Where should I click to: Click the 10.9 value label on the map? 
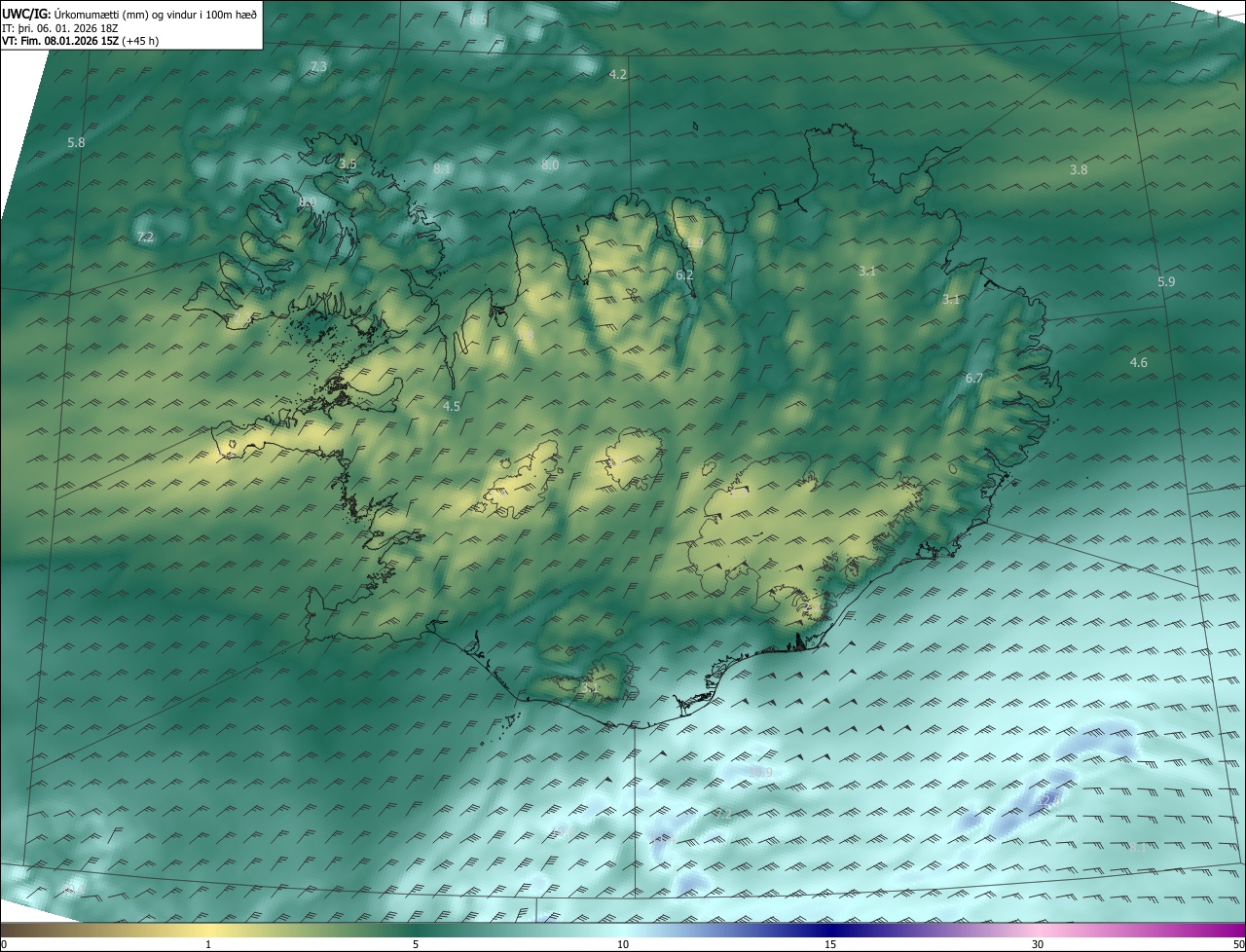pyautogui.click(x=761, y=772)
